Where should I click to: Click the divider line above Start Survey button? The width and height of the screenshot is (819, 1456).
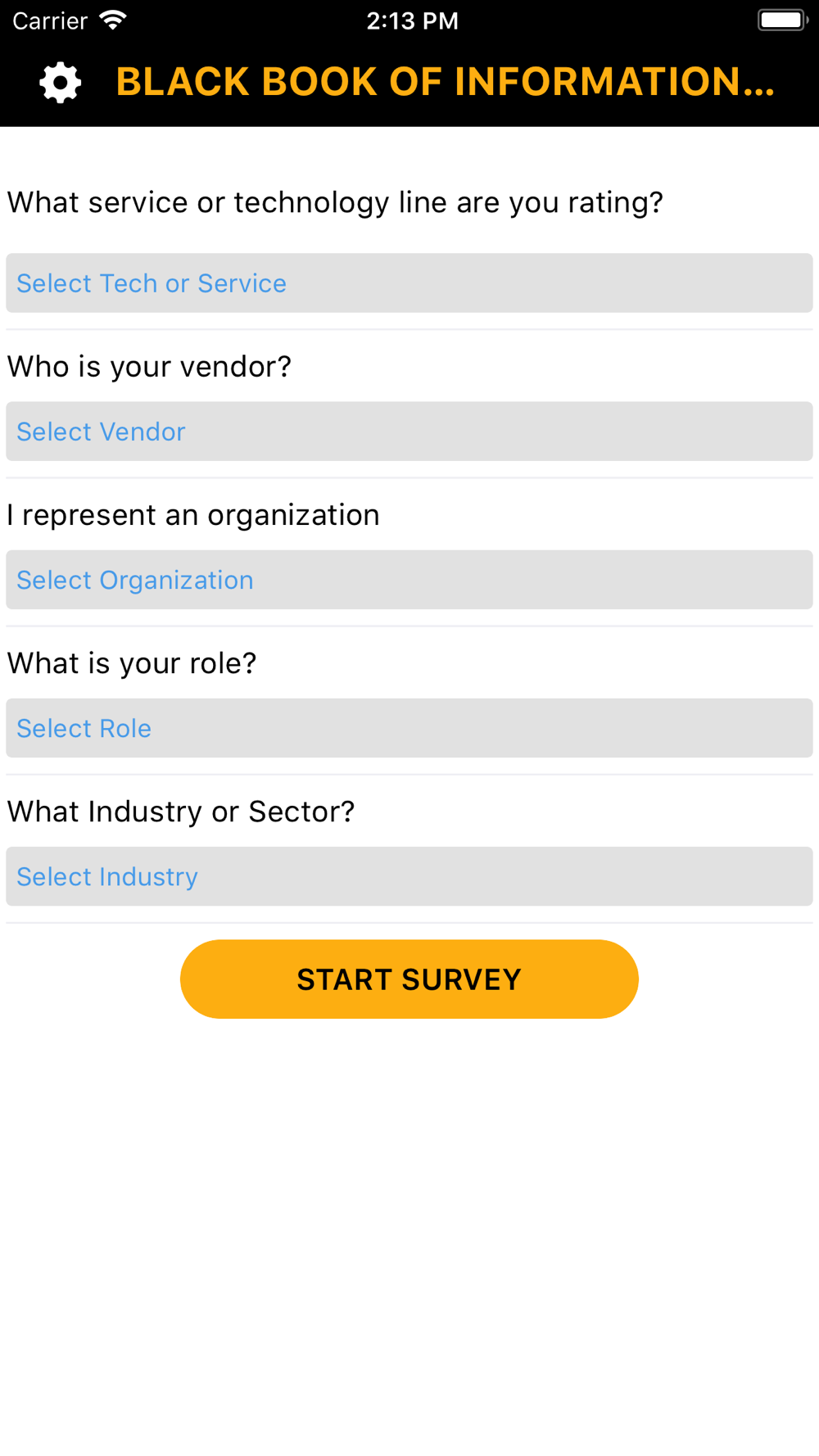[409, 923]
